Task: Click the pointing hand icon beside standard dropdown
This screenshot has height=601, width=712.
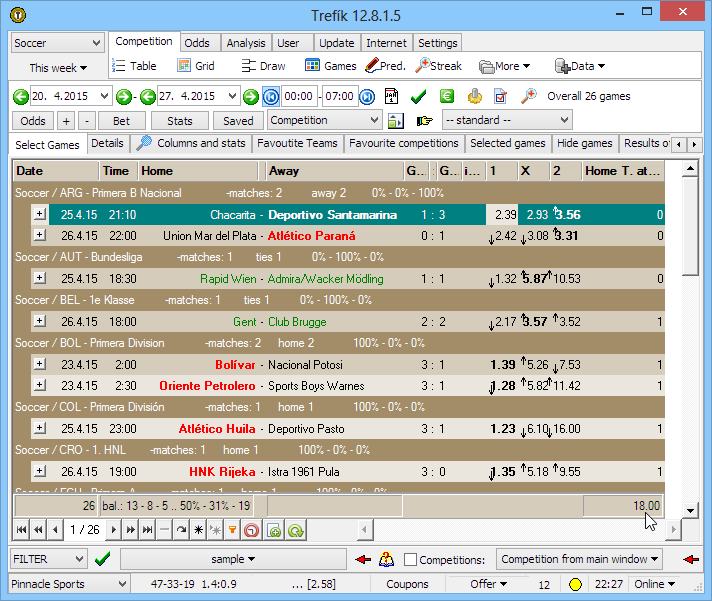Action: coord(424,120)
